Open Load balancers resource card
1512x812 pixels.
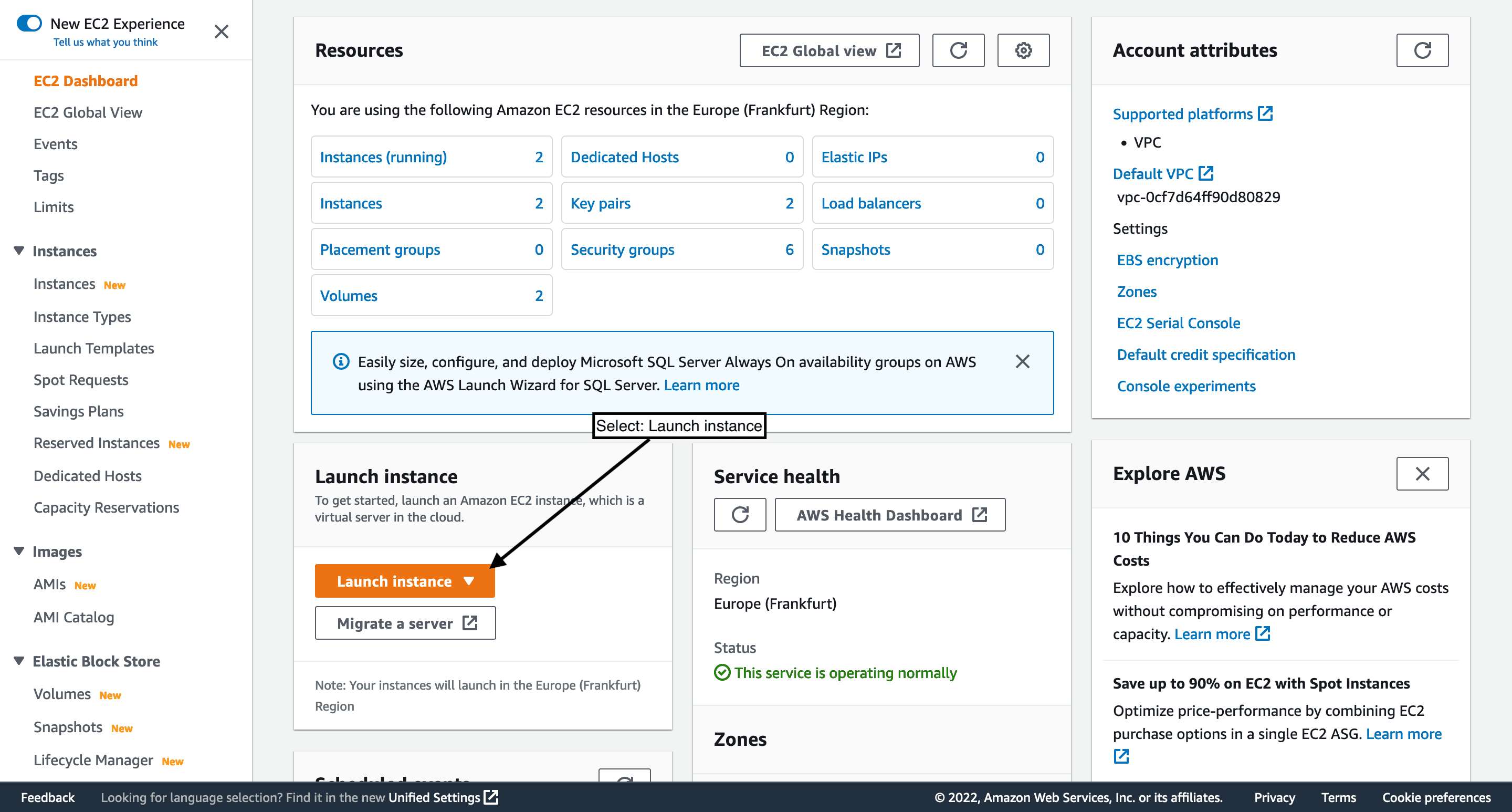coord(933,203)
